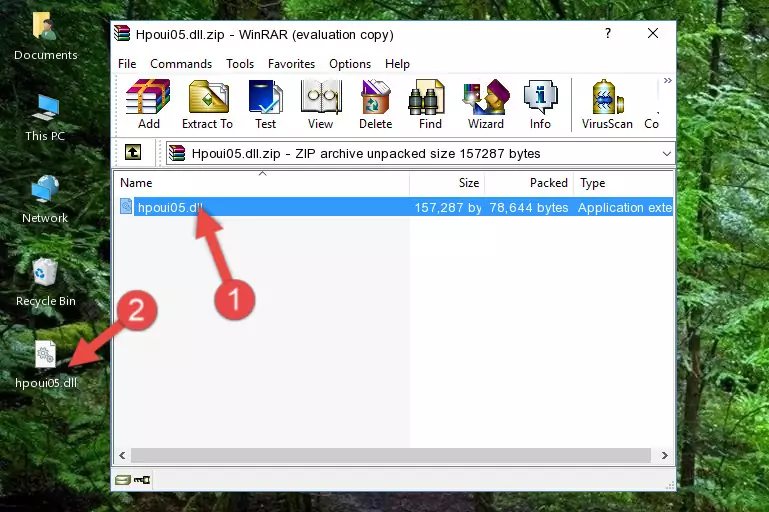
Task: Select the hpoui05.dll desktop file
Action: click(x=46, y=365)
